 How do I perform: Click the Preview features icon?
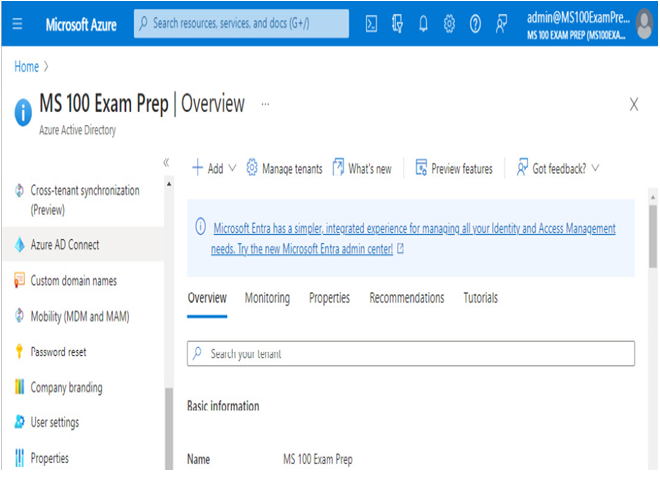click(x=421, y=167)
